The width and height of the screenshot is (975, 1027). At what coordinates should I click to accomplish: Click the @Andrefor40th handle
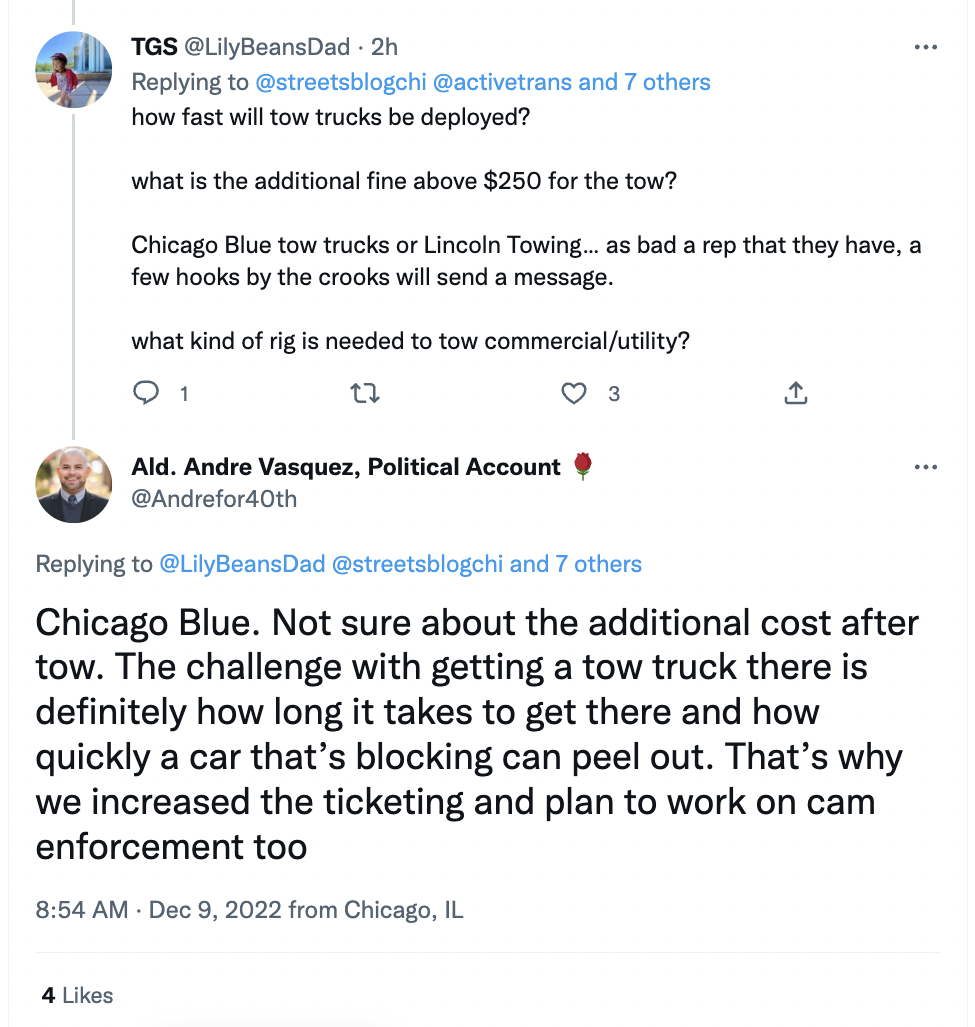pyautogui.click(x=214, y=498)
